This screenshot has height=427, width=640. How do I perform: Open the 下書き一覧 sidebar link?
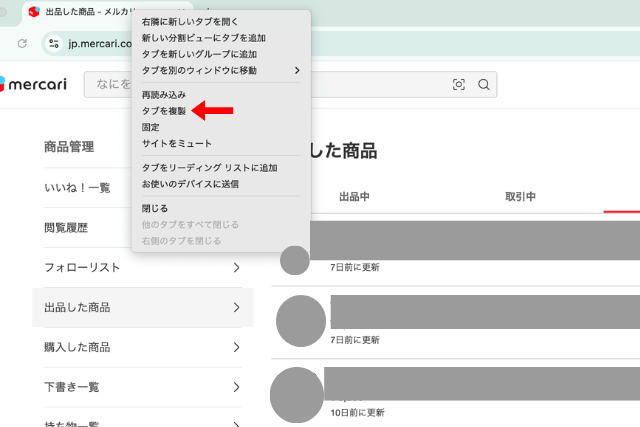[71, 387]
